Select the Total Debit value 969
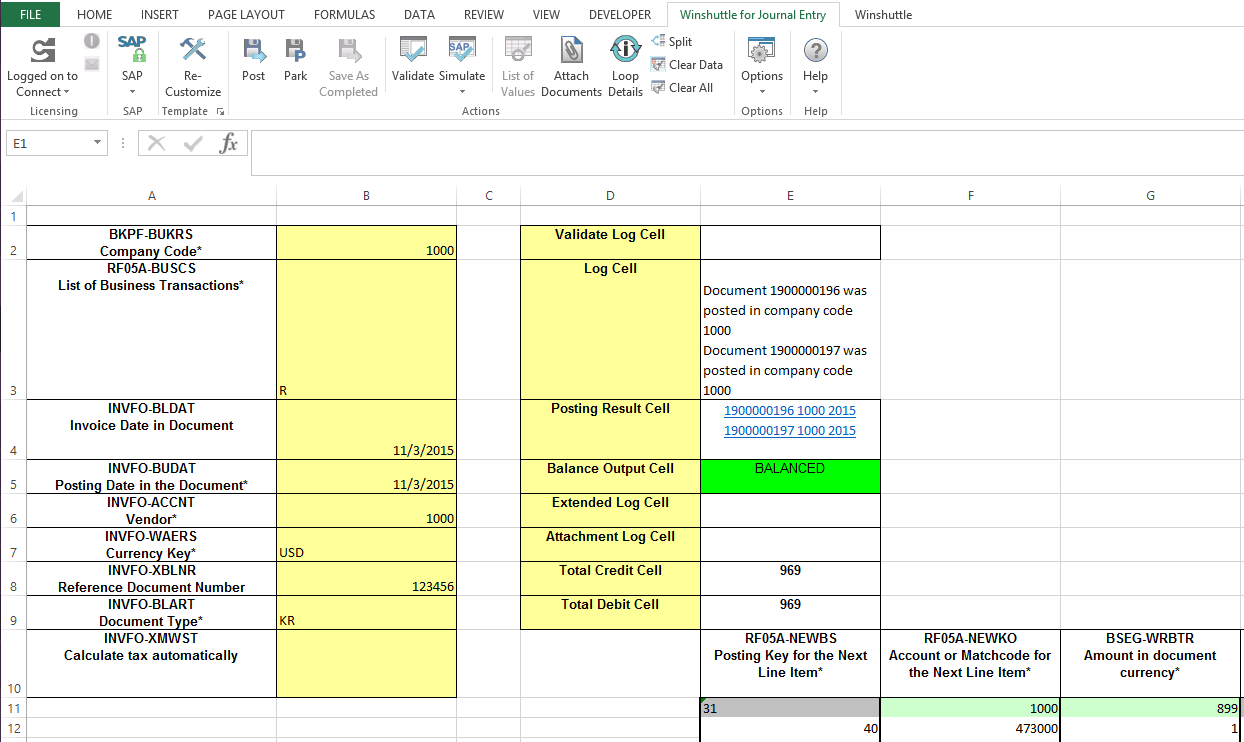The height and width of the screenshot is (742, 1244). point(790,612)
